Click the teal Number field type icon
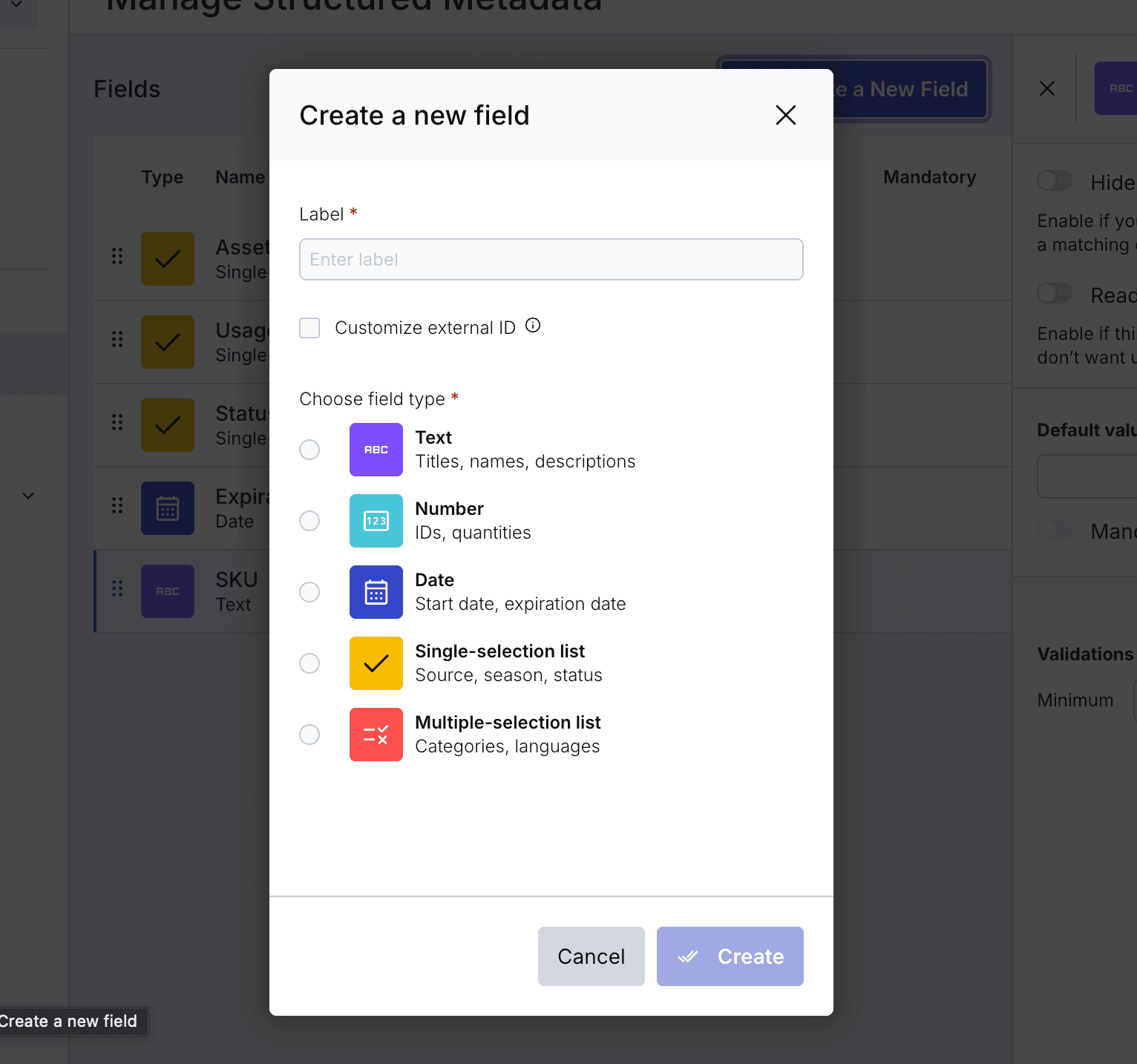Screen dimensions: 1137x1064 coord(376,521)
